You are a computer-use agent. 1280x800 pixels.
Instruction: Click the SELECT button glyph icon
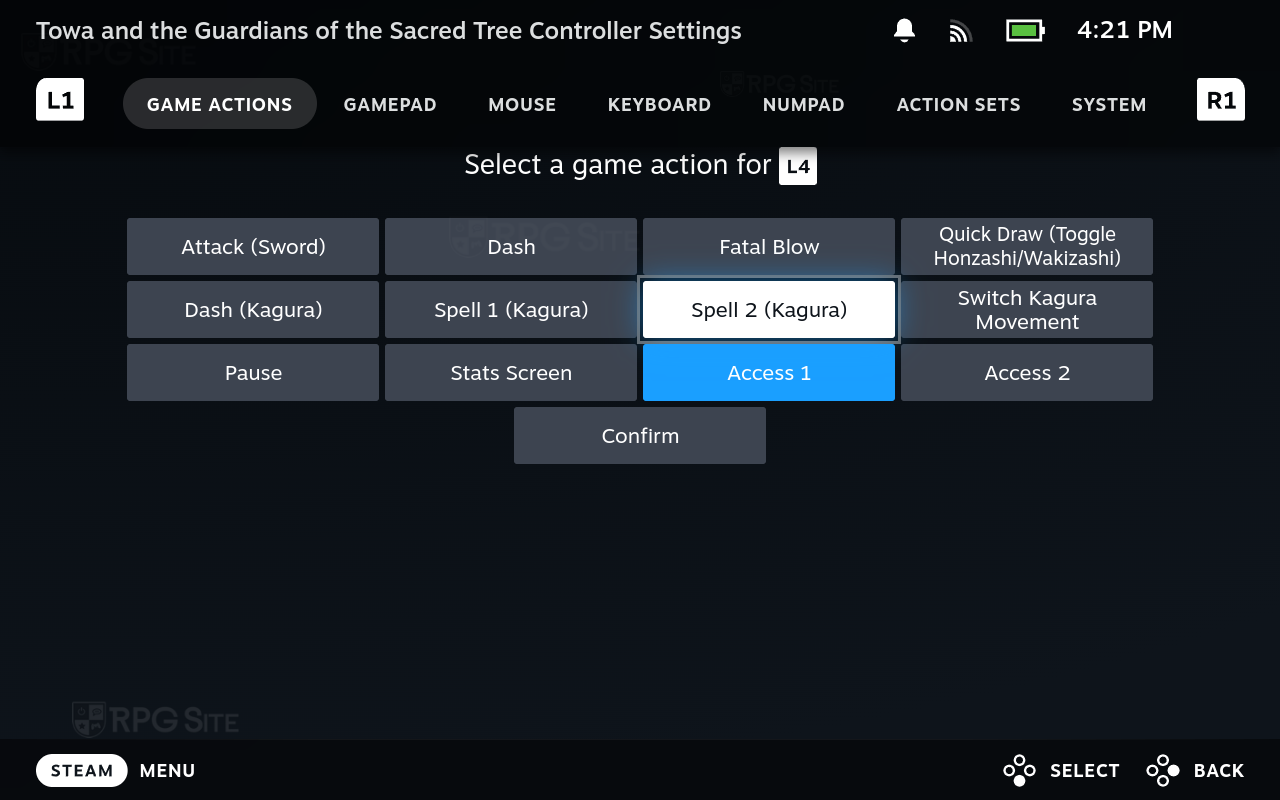(x=1019, y=770)
